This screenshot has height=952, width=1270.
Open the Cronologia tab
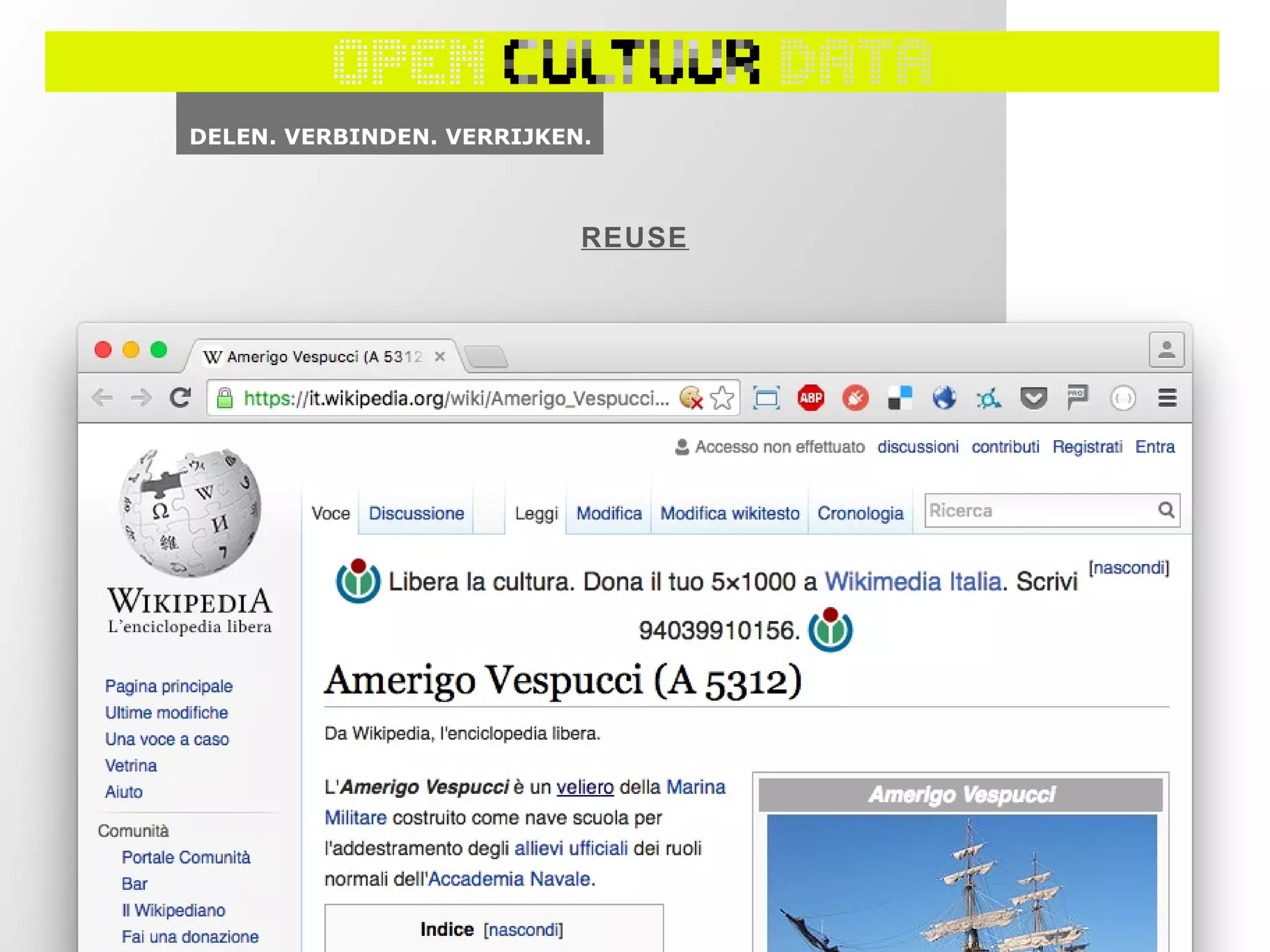pos(860,514)
